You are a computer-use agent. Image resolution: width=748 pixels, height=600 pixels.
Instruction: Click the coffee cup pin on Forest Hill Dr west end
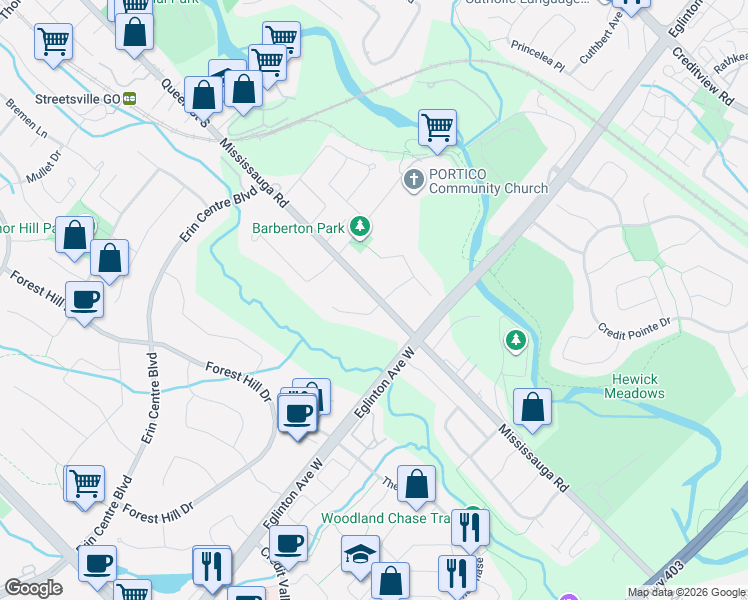pos(84,301)
